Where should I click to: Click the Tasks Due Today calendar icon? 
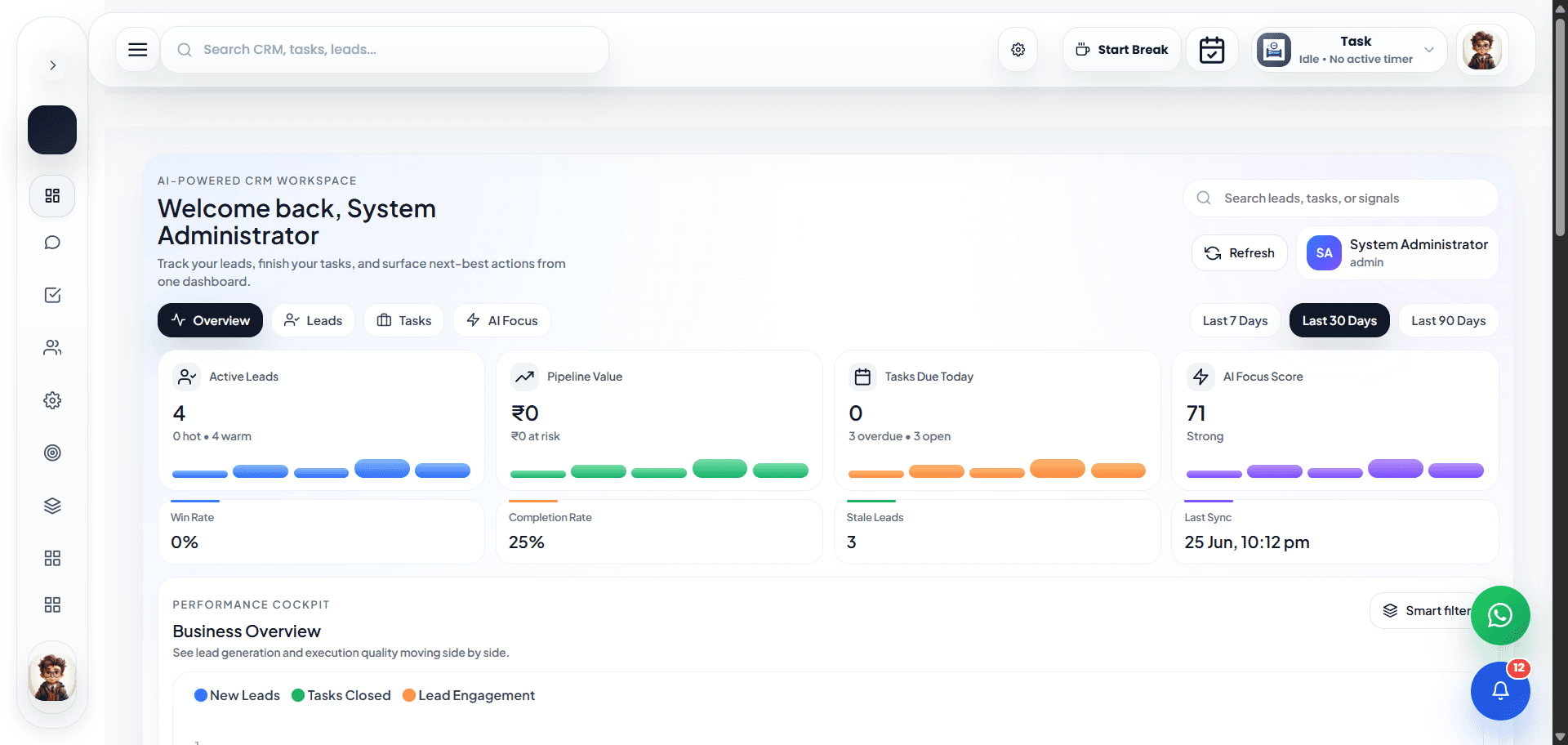862,377
